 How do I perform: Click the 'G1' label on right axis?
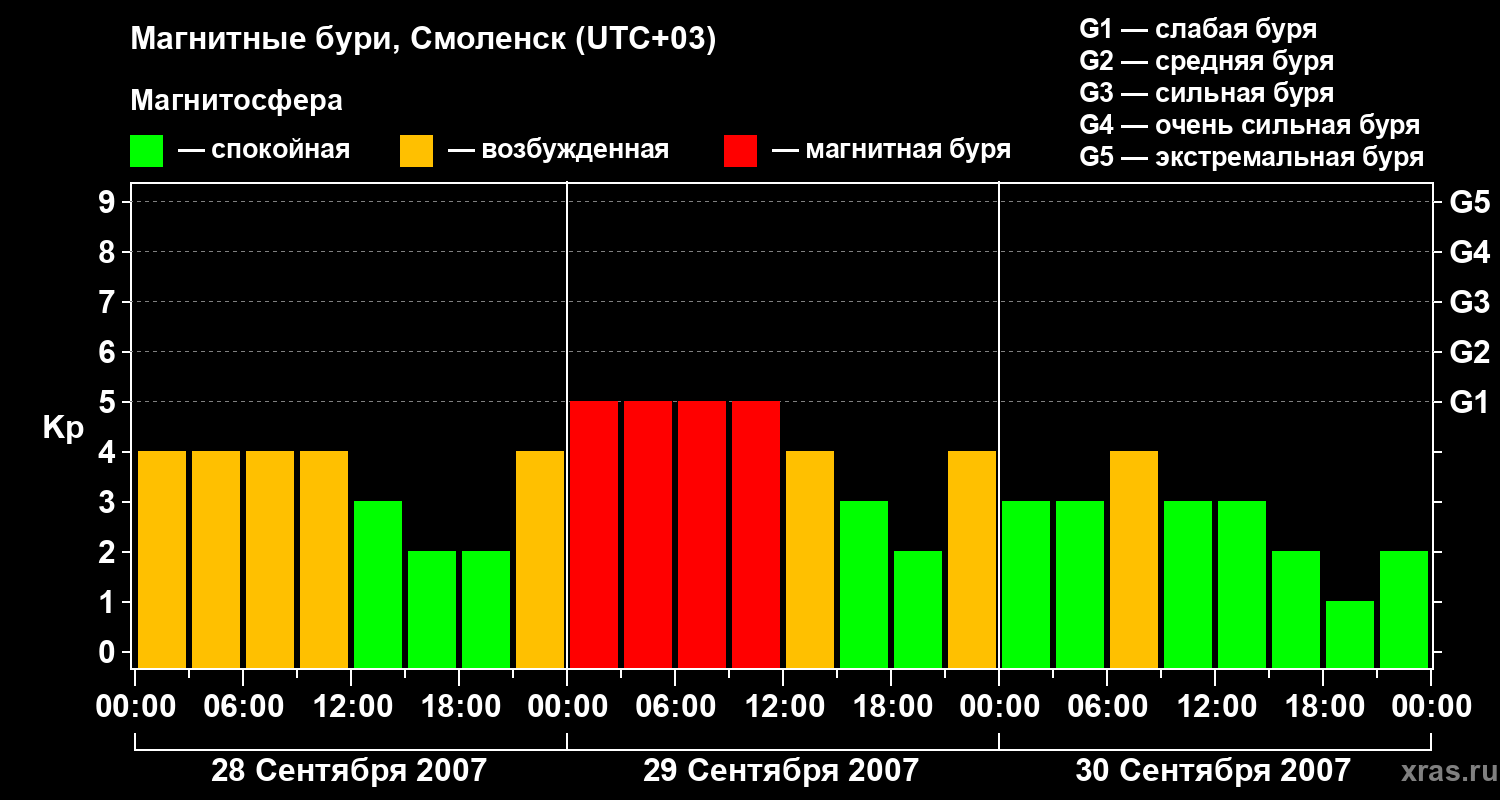pyautogui.click(x=1469, y=403)
